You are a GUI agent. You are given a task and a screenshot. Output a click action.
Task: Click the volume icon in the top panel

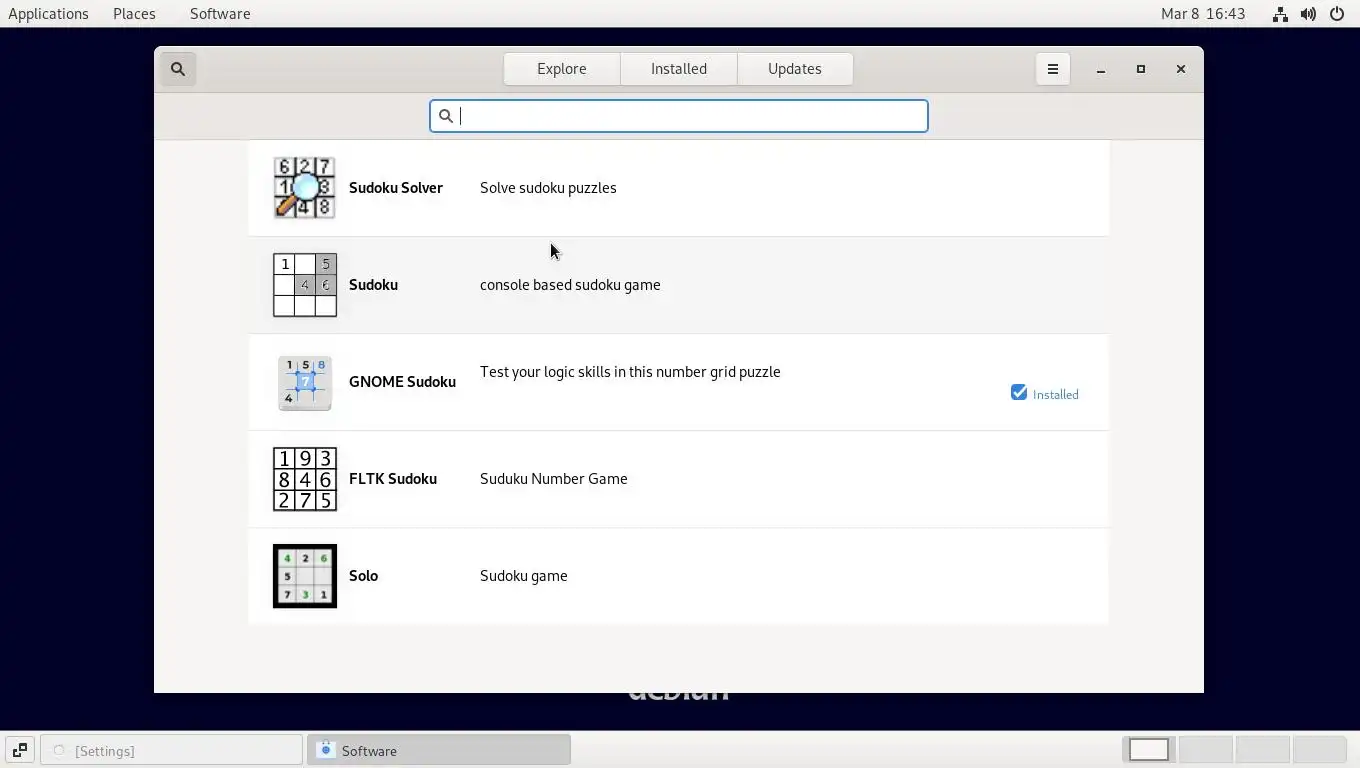(1308, 14)
